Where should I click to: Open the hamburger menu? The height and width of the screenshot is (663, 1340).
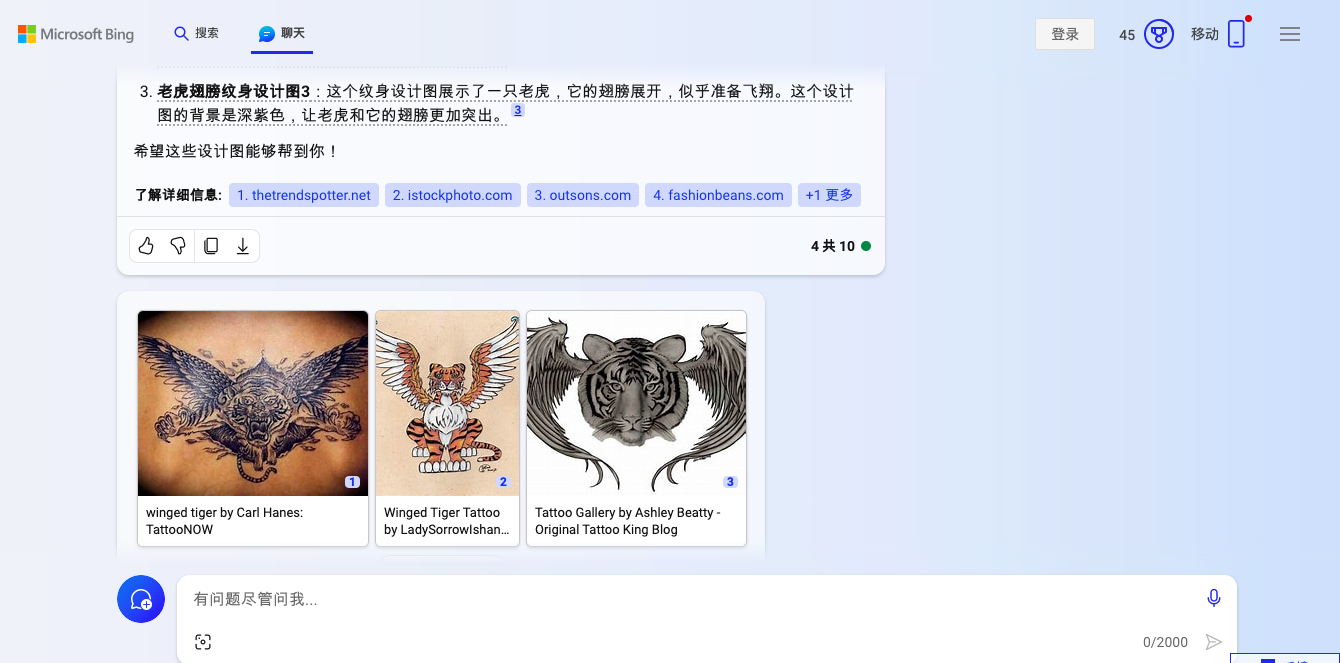pyautogui.click(x=1290, y=34)
